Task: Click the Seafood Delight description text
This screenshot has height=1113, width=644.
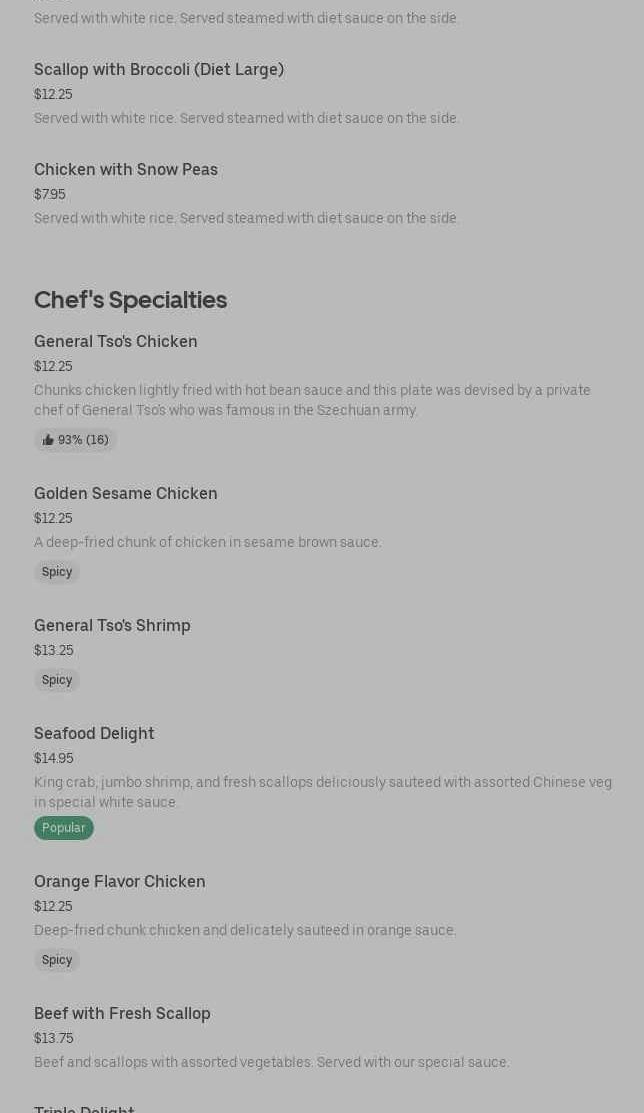Action: (322, 792)
